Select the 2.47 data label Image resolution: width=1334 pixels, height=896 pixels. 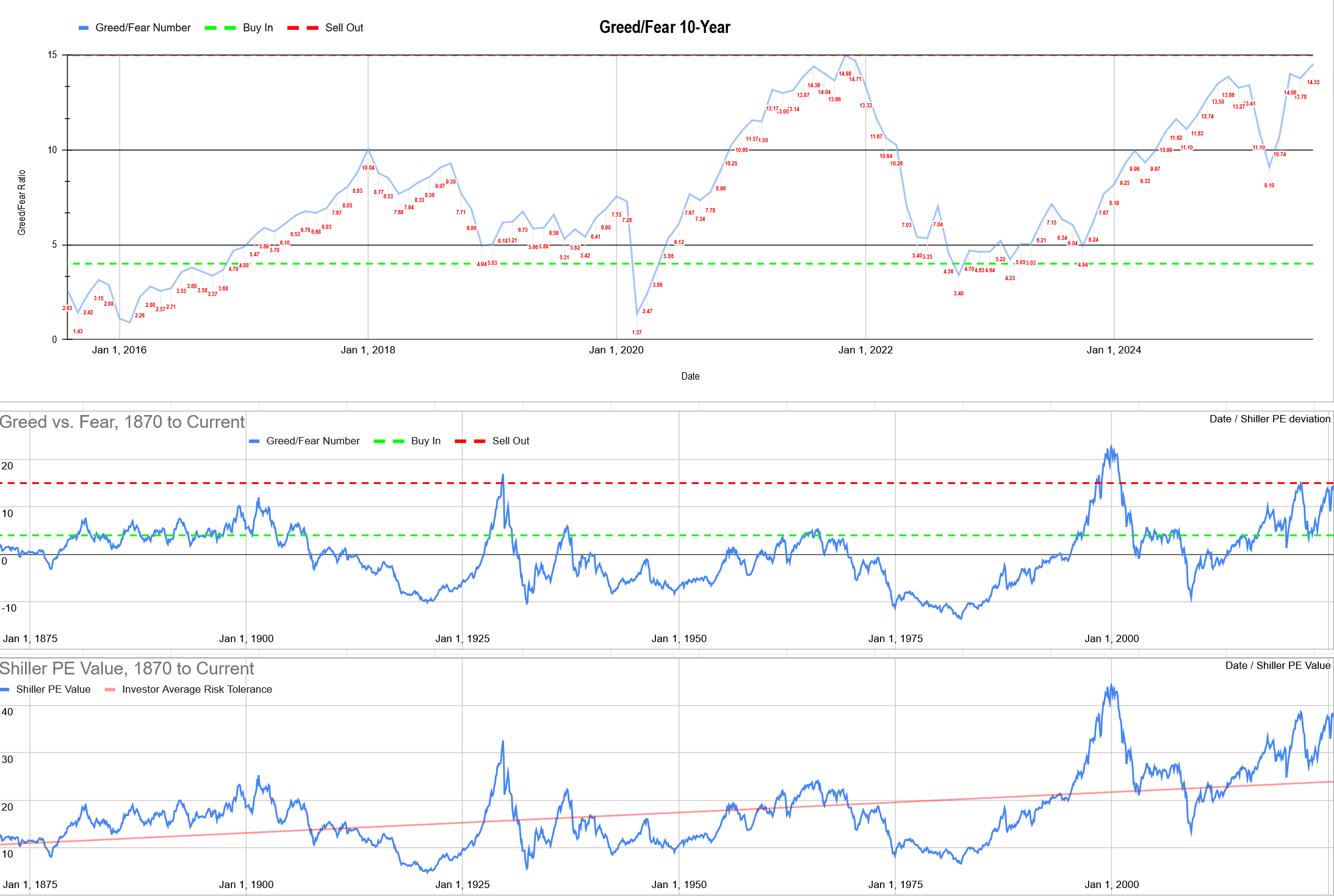tap(647, 311)
